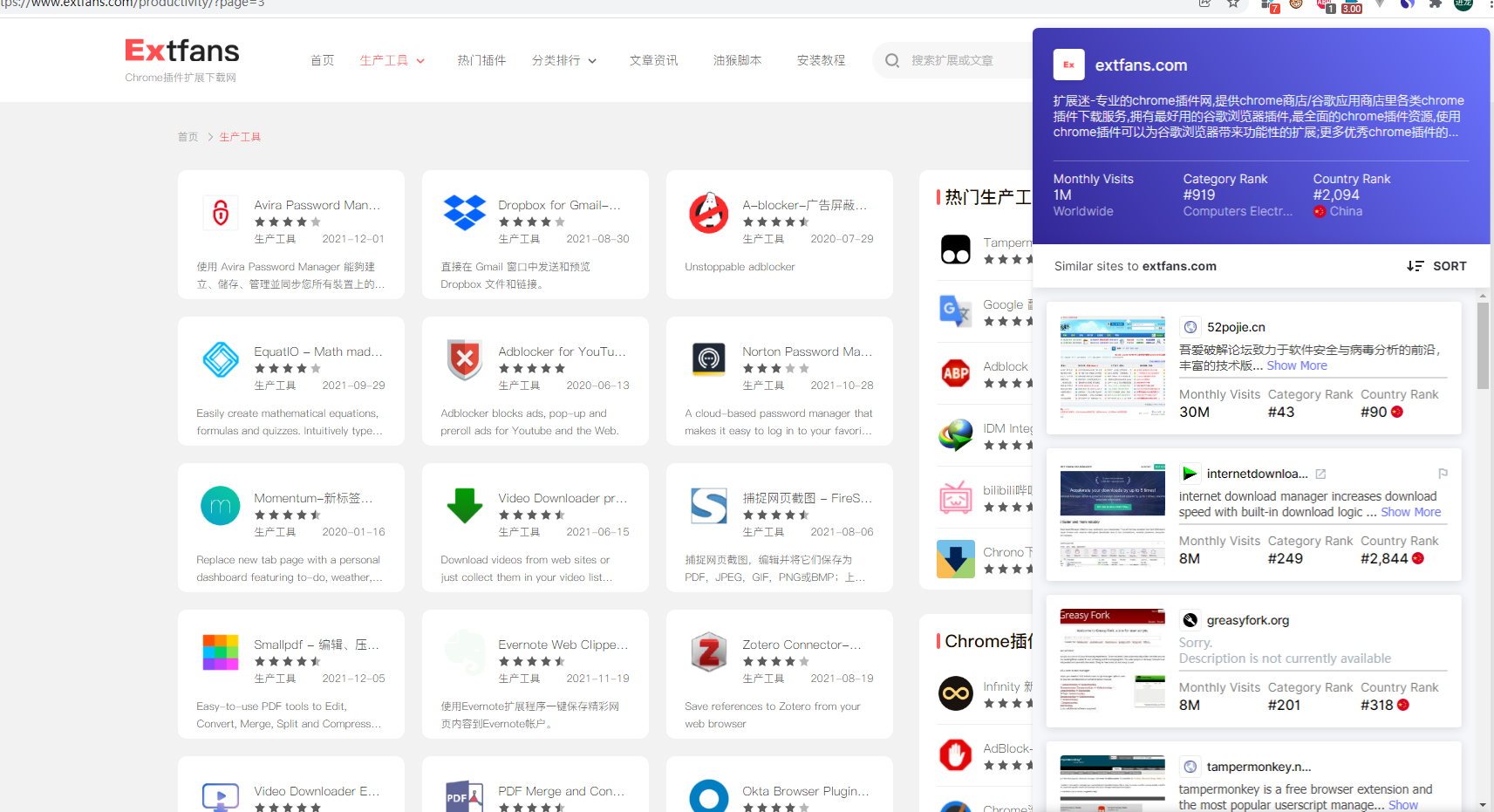1494x812 pixels.
Task: Click the Greasy Fork site screenshot thumbnail
Action: [1112, 660]
